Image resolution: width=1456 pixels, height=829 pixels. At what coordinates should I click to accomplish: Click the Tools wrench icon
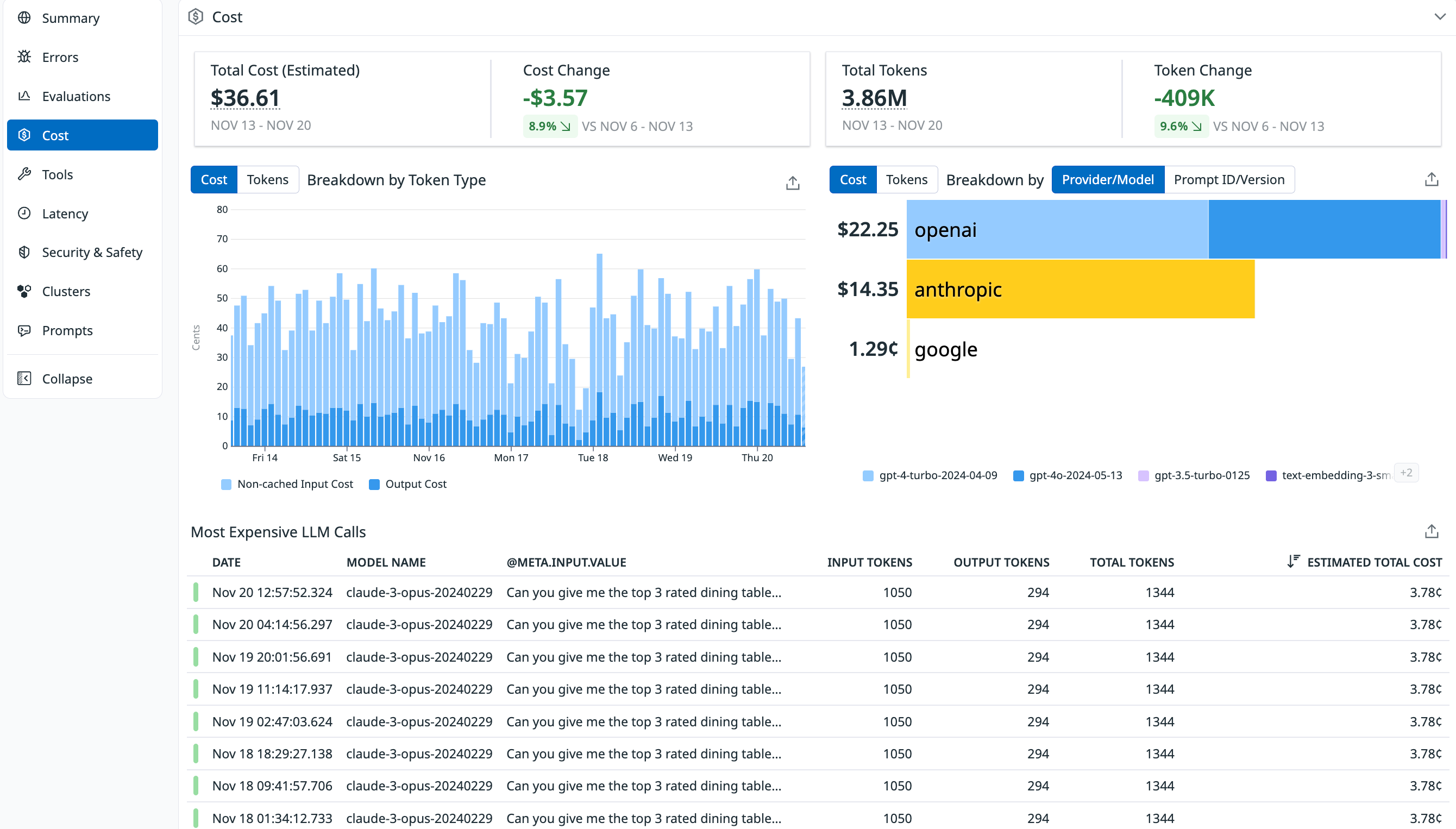click(24, 174)
